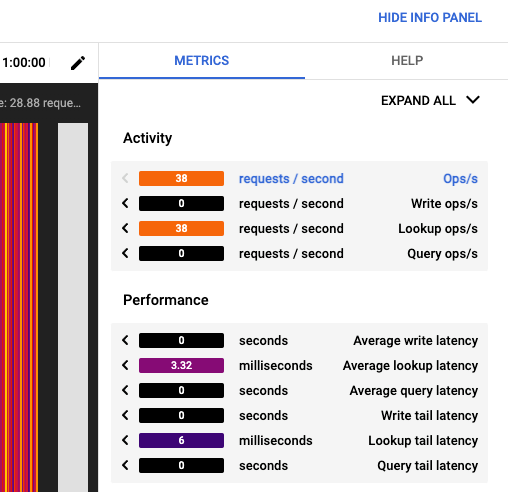Click the pencil edit time icon
508x492 pixels.
click(x=78, y=63)
